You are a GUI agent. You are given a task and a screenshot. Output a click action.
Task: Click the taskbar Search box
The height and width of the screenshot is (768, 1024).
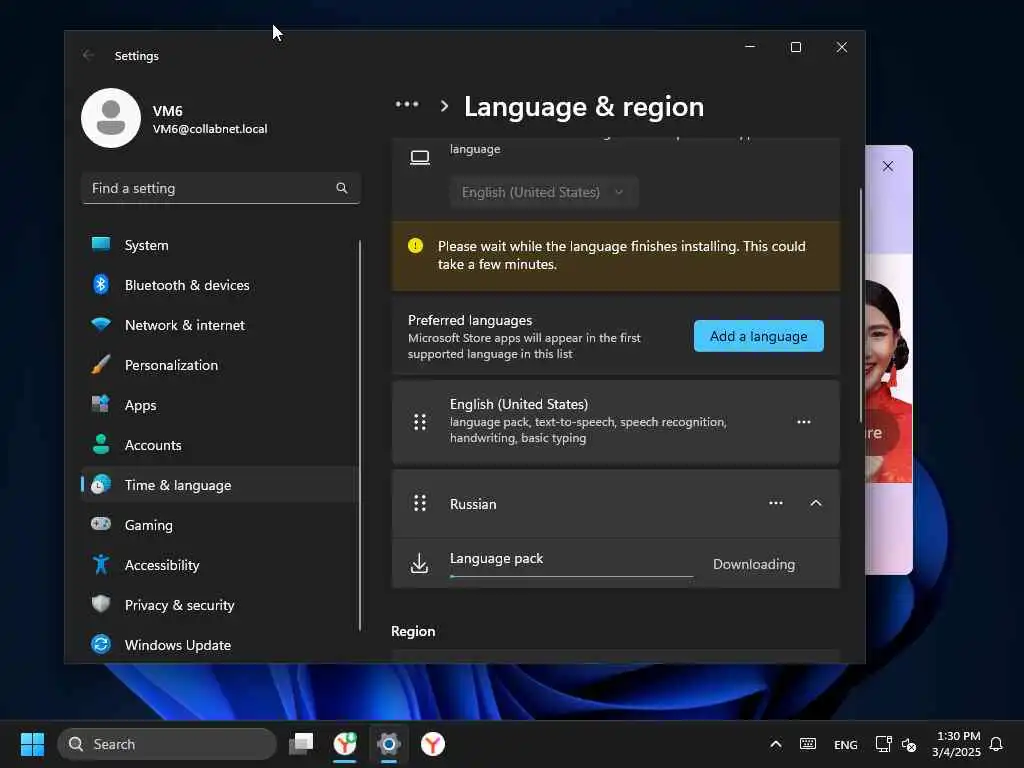tap(167, 744)
